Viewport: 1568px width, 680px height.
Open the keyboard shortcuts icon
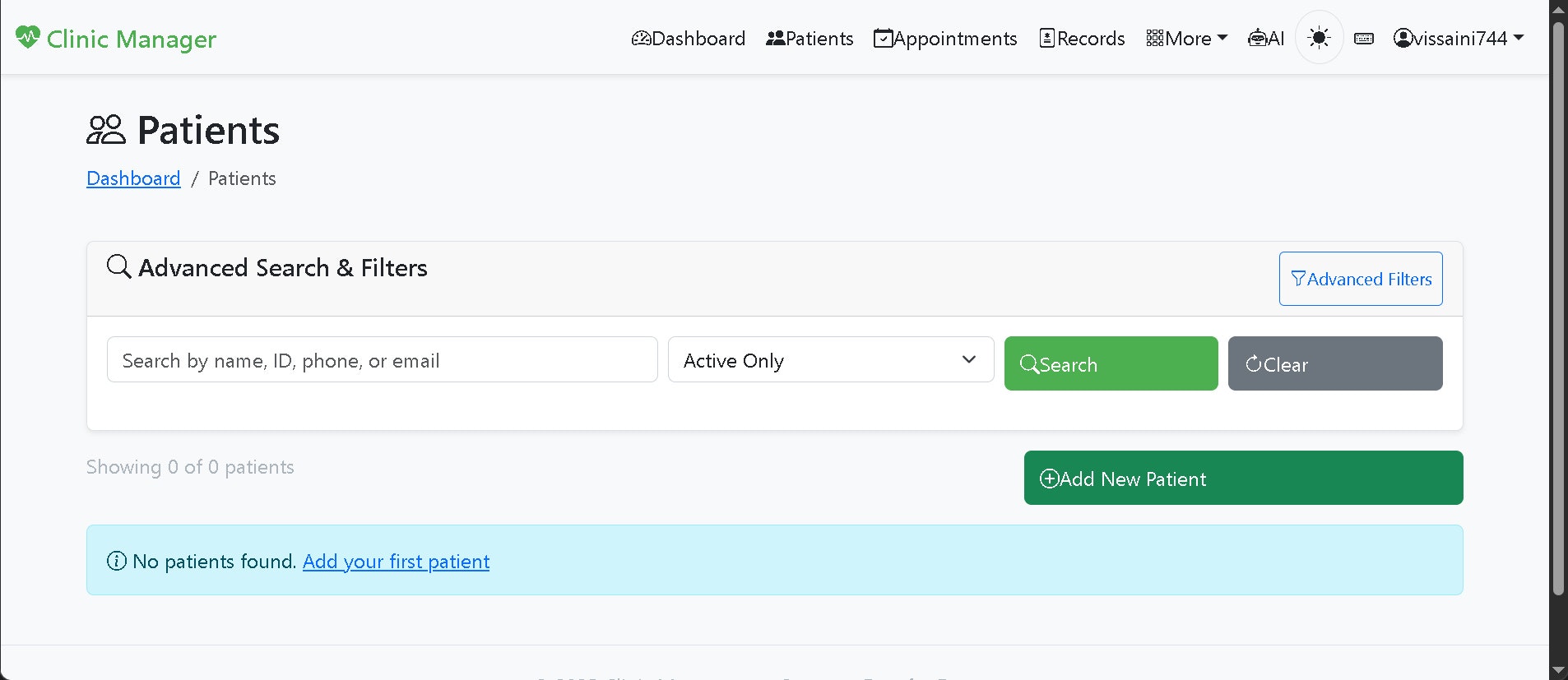click(1364, 39)
